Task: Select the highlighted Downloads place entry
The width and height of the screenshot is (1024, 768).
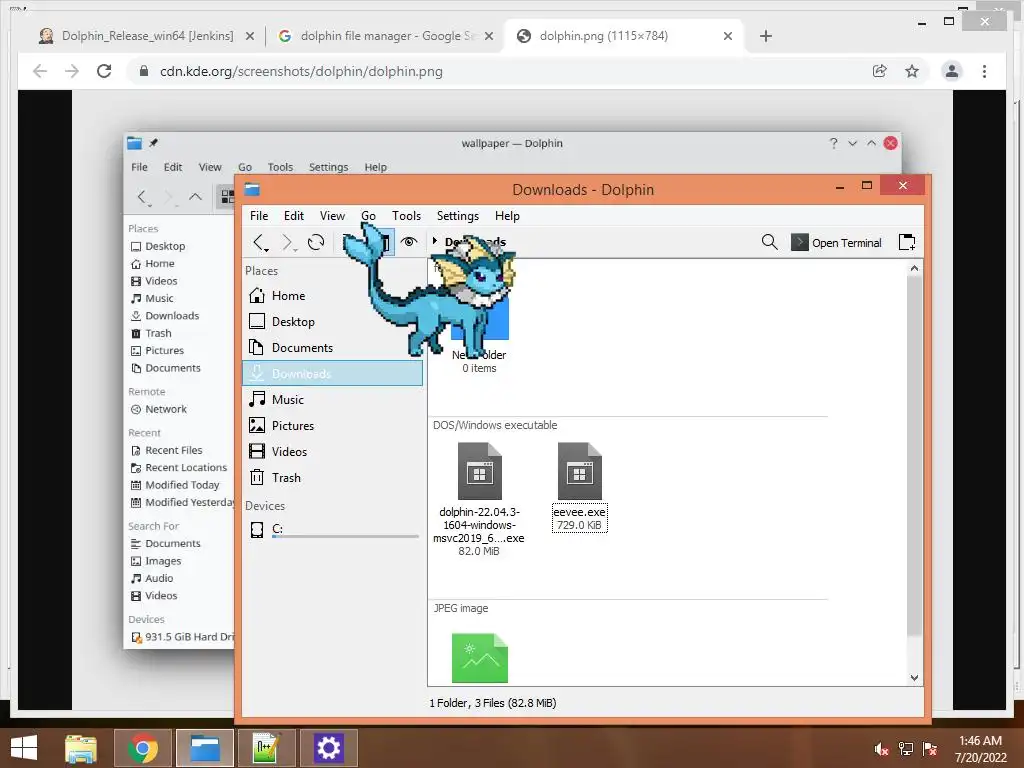Action: (332, 374)
